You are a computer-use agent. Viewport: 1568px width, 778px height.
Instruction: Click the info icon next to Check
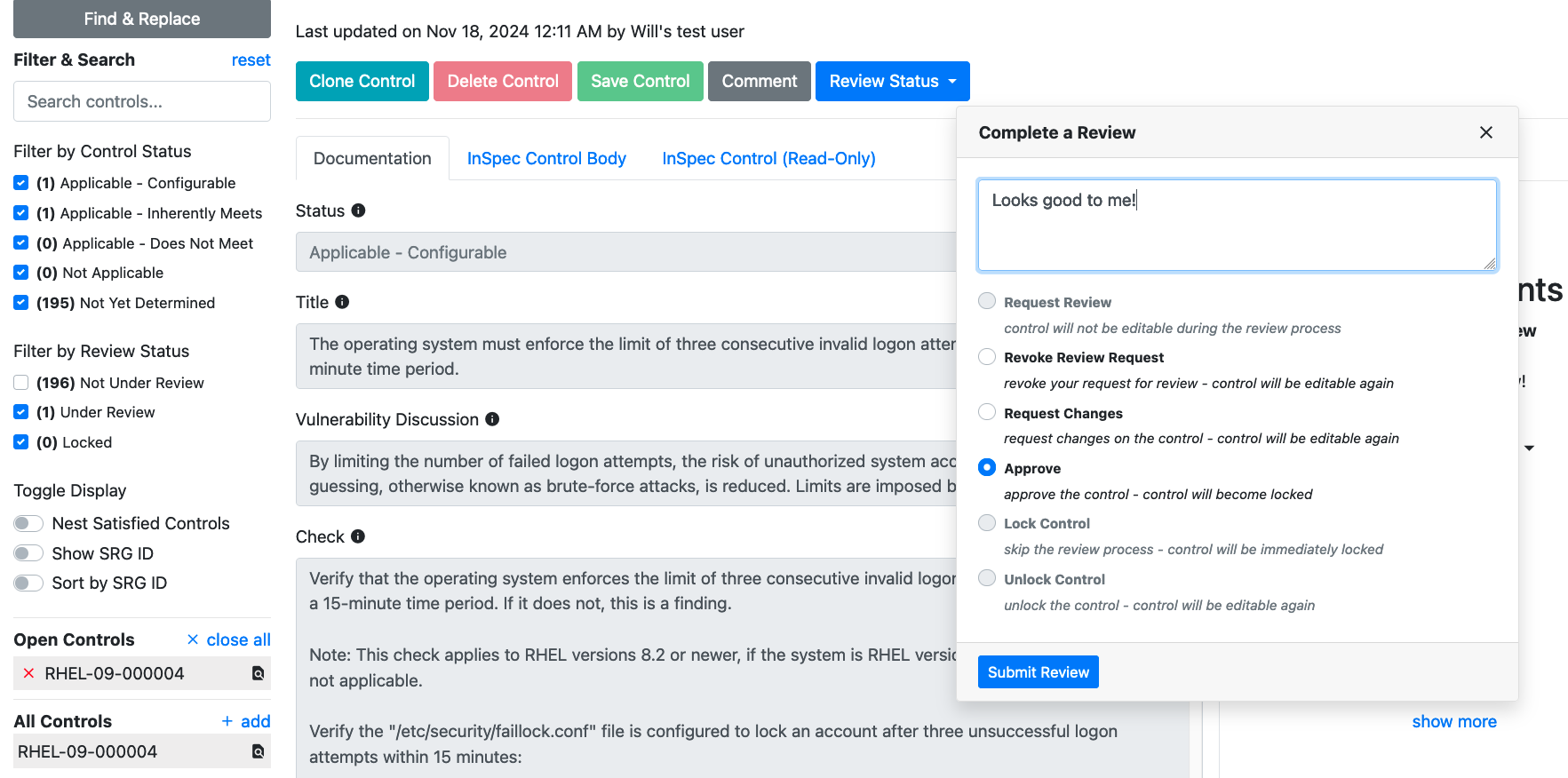click(x=358, y=536)
